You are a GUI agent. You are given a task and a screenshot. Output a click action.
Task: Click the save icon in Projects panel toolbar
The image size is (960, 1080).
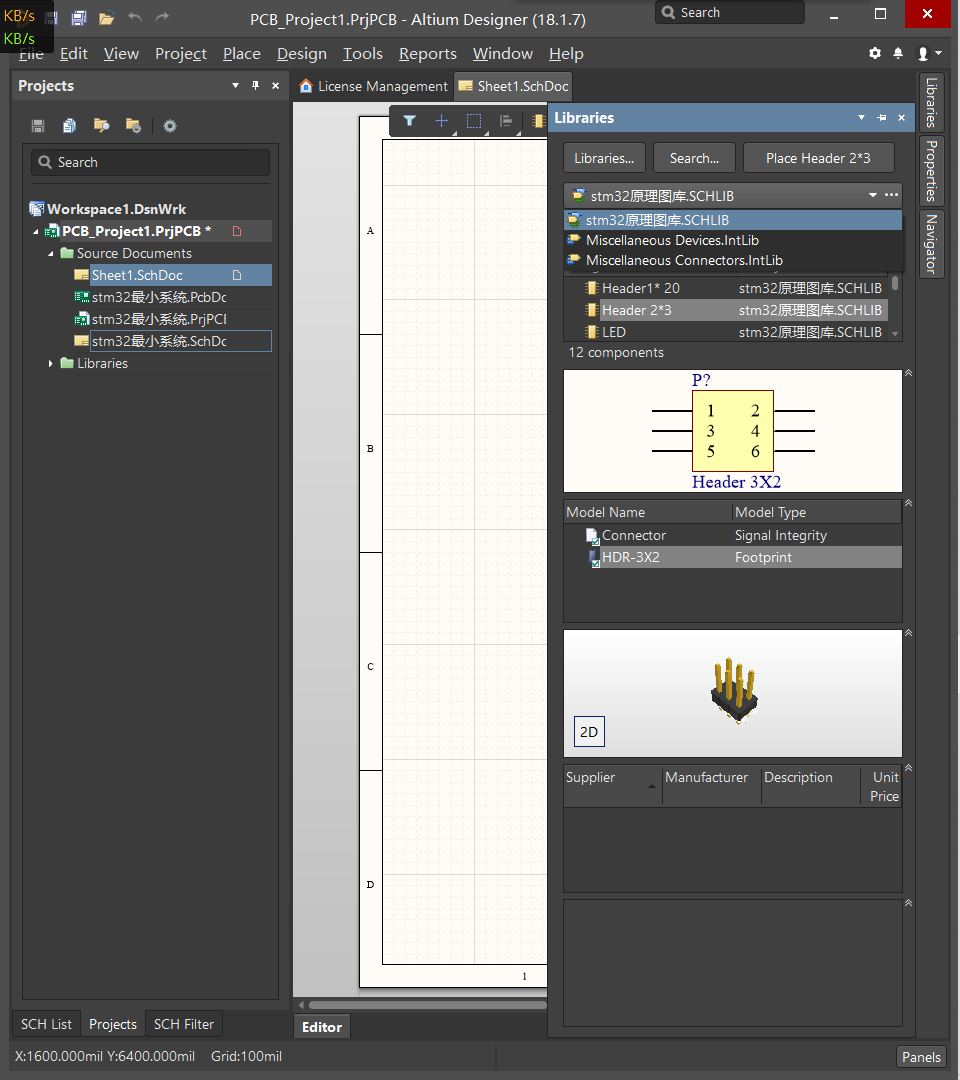38,125
